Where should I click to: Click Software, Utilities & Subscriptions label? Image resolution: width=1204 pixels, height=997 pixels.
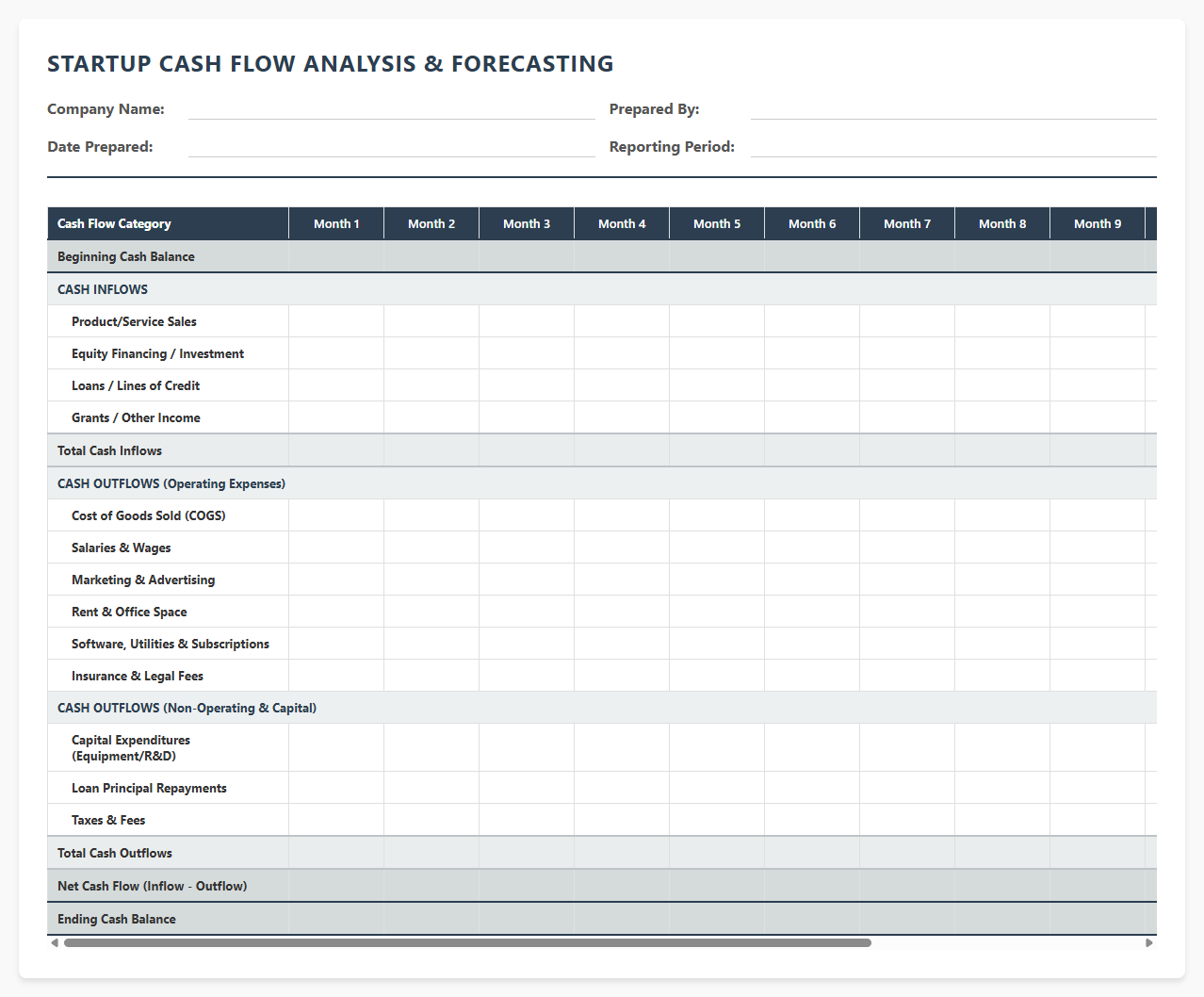point(171,644)
